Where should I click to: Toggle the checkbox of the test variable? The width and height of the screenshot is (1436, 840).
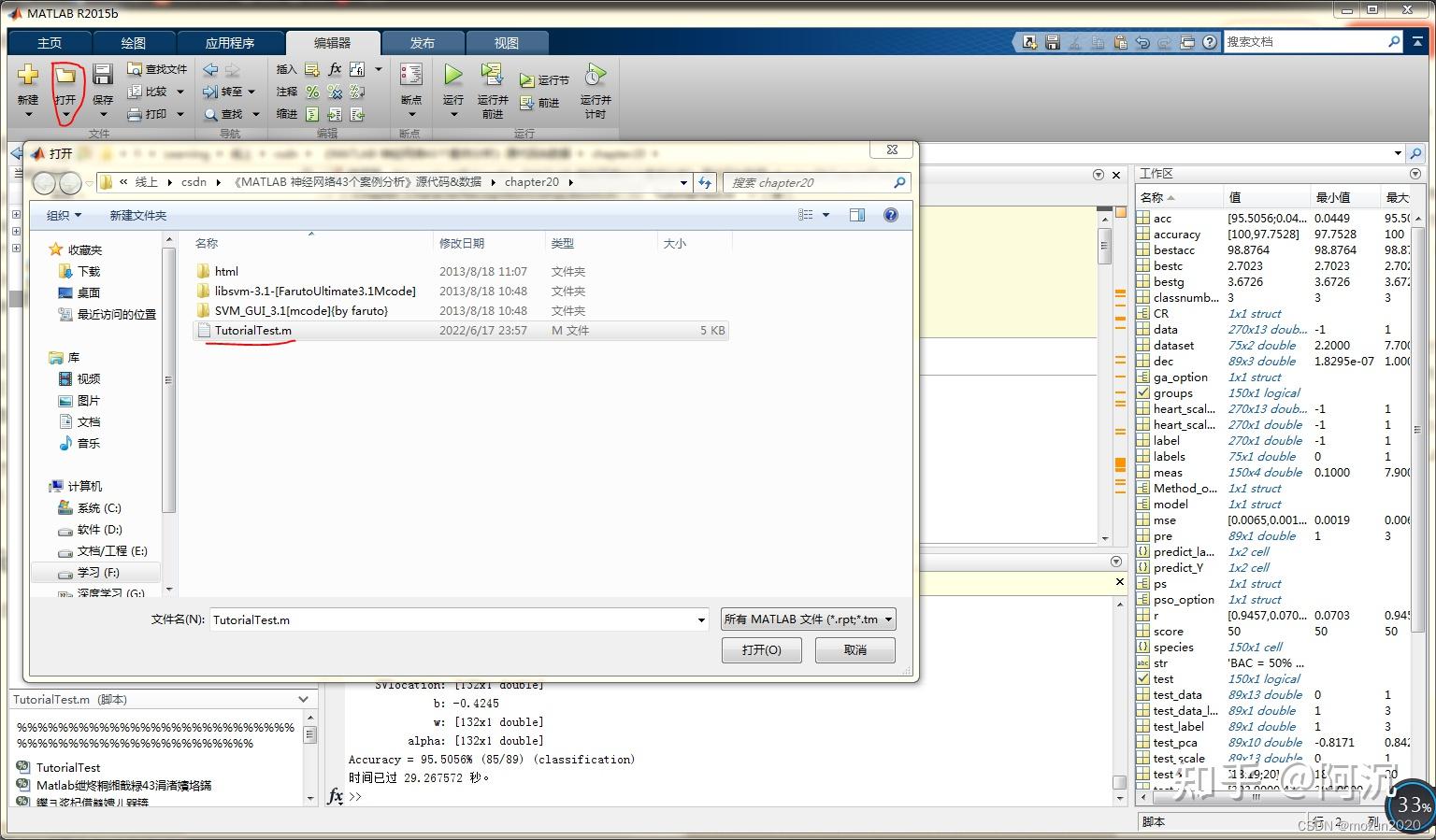pos(1142,678)
